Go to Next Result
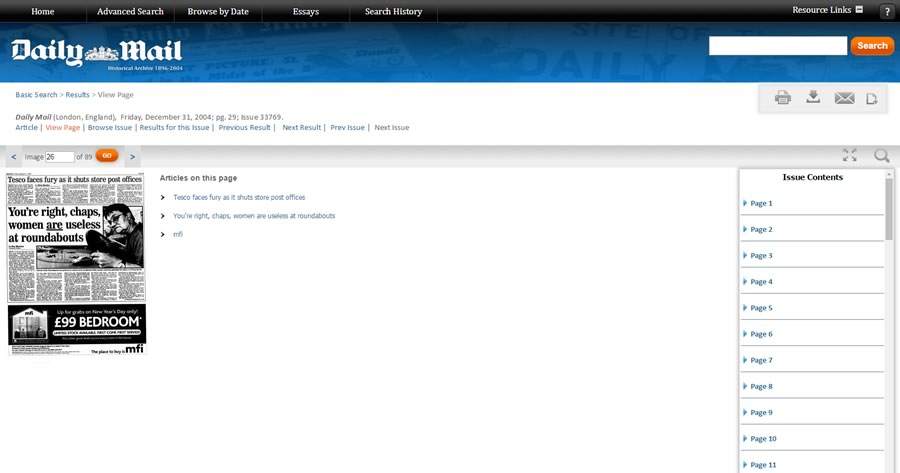The height and width of the screenshot is (473, 900). pyautogui.click(x=301, y=127)
